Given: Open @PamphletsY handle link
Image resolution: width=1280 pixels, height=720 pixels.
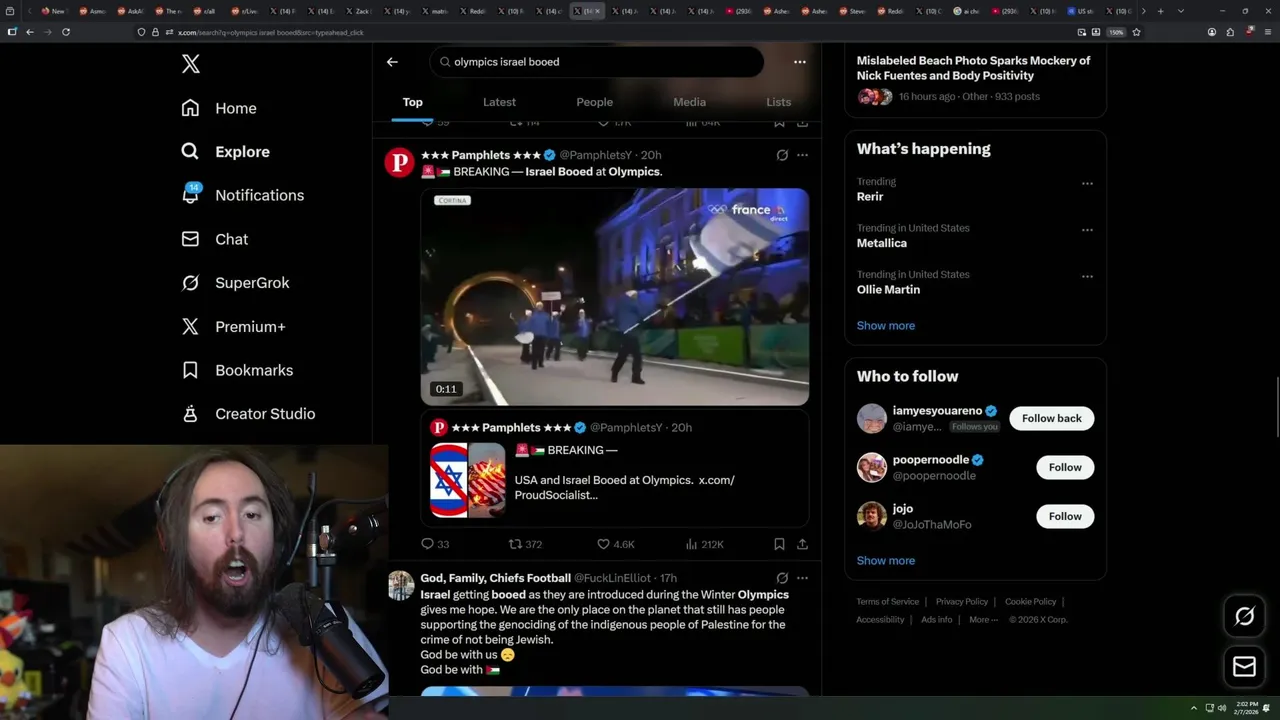Looking at the screenshot, I should click(x=595, y=155).
